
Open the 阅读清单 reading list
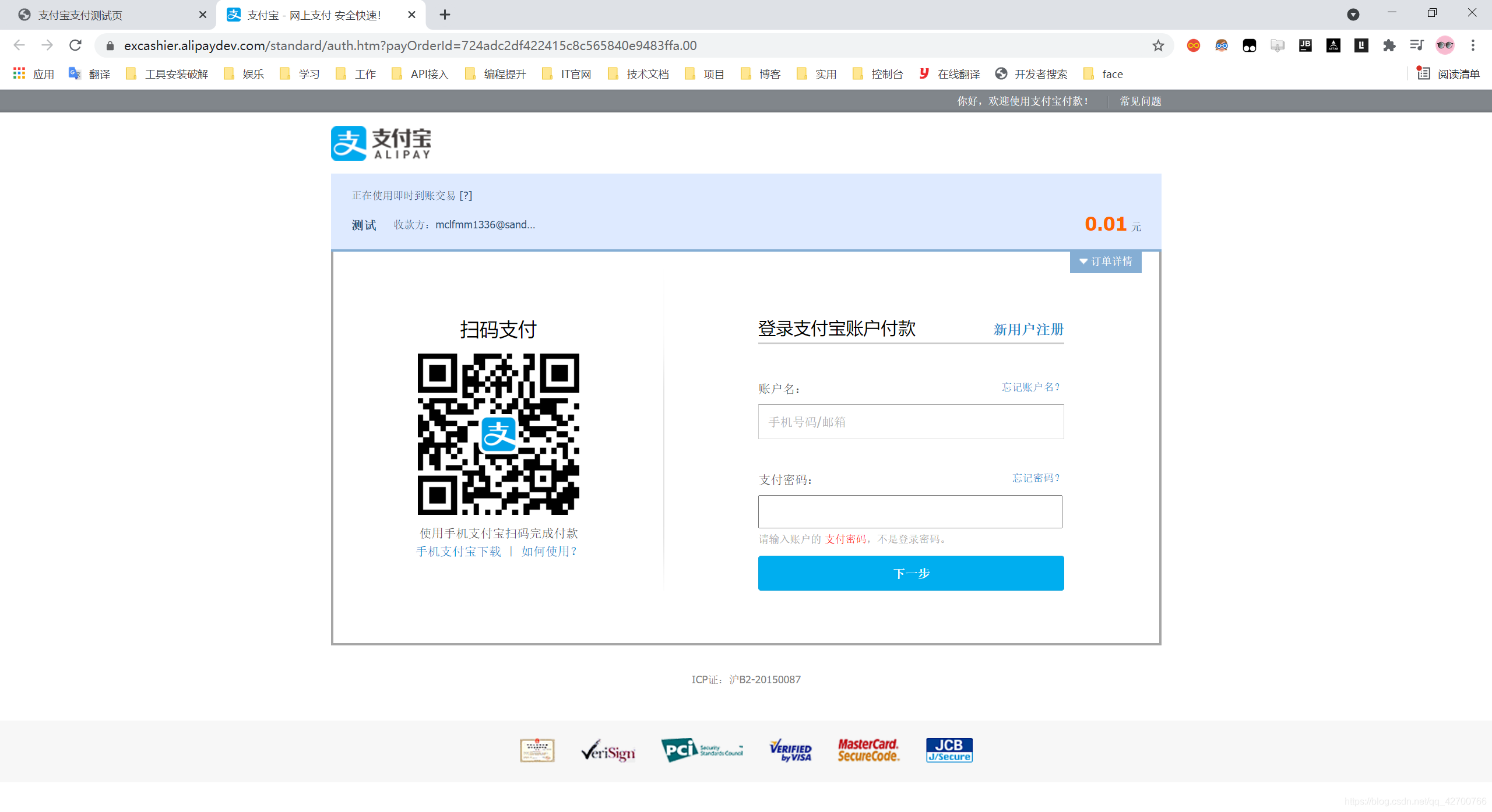click(x=1449, y=74)
